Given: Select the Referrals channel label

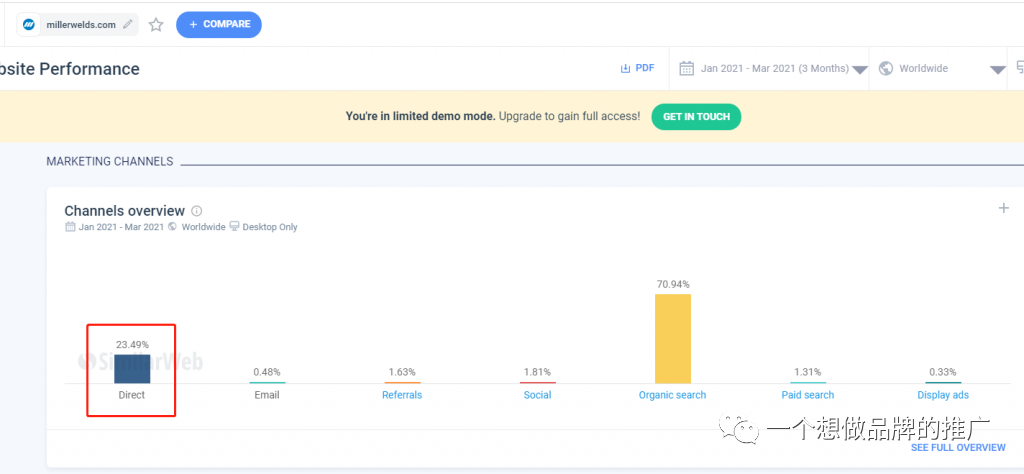Looking at the screenshot, I should [402, 395].
